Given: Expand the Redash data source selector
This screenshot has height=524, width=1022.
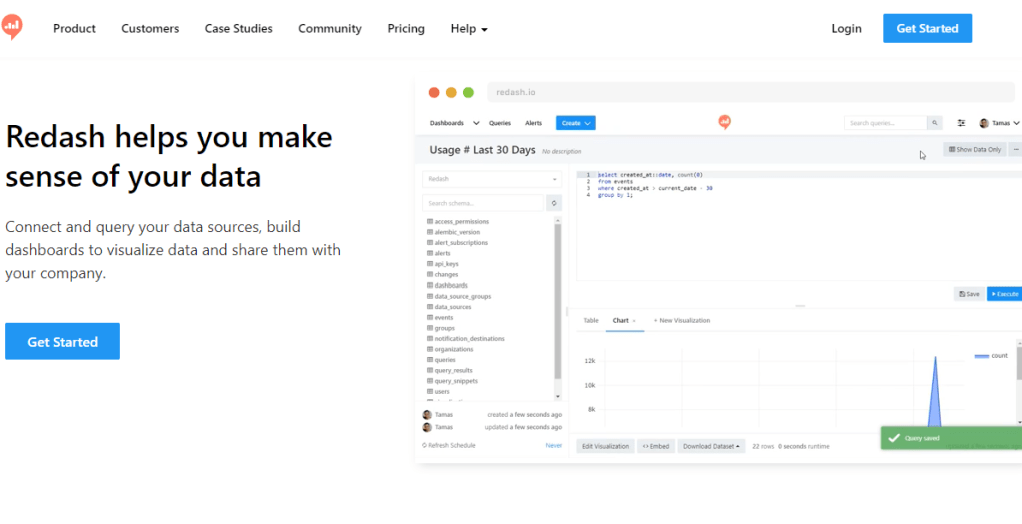Looking at the screenshot, I should 492,179.
